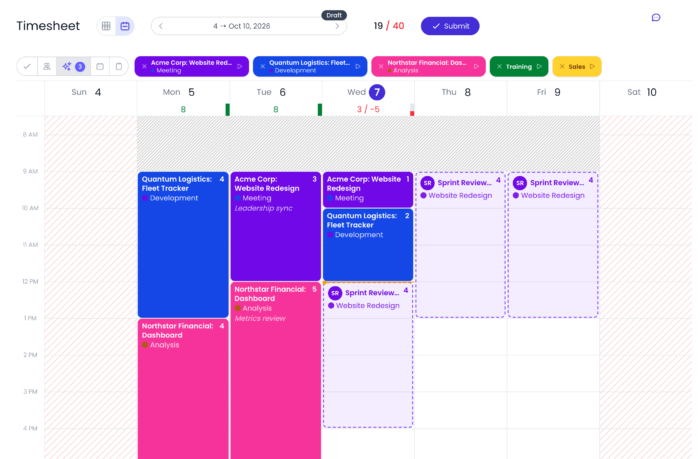
Task: Click the Submit timesheet button
Action: 450,26
